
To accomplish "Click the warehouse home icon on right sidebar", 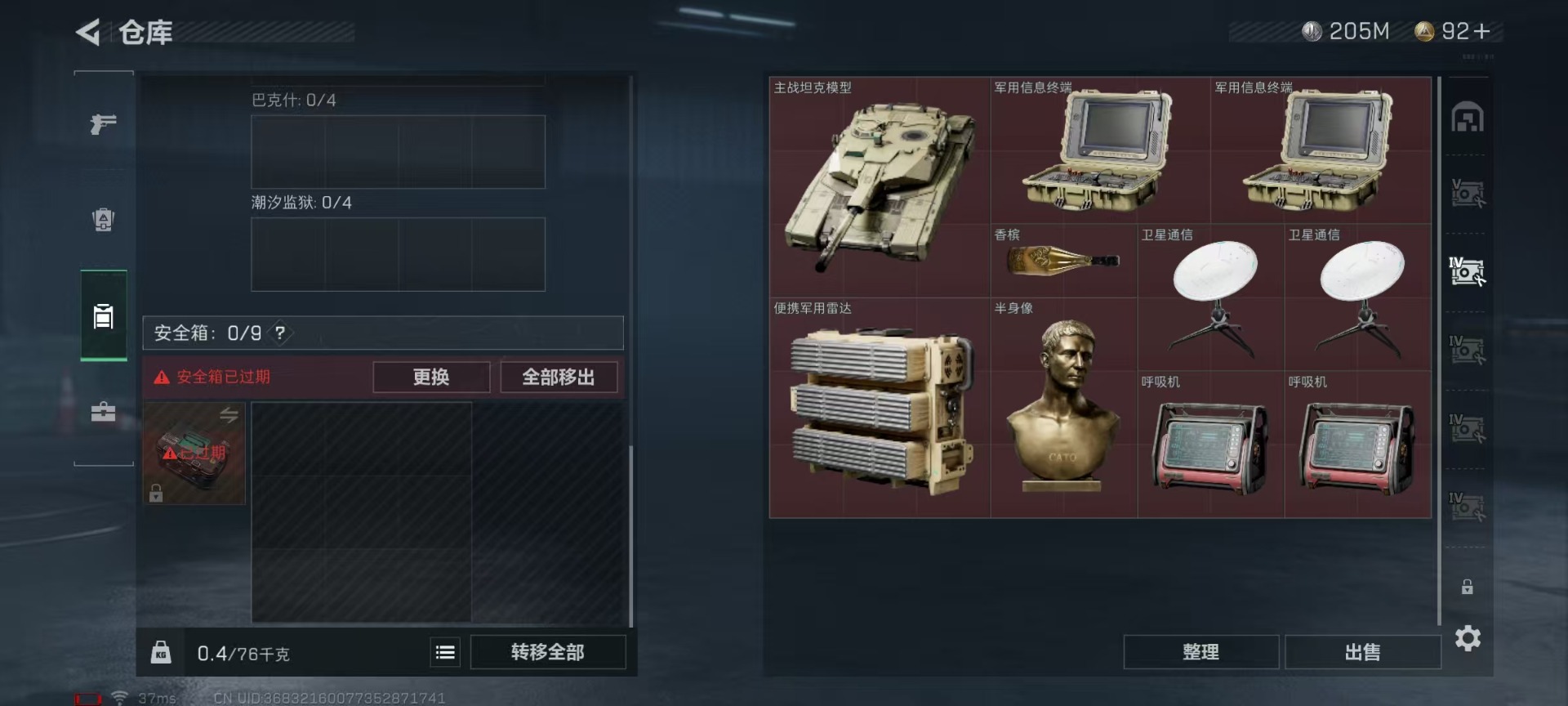I will pos(1468,117).
